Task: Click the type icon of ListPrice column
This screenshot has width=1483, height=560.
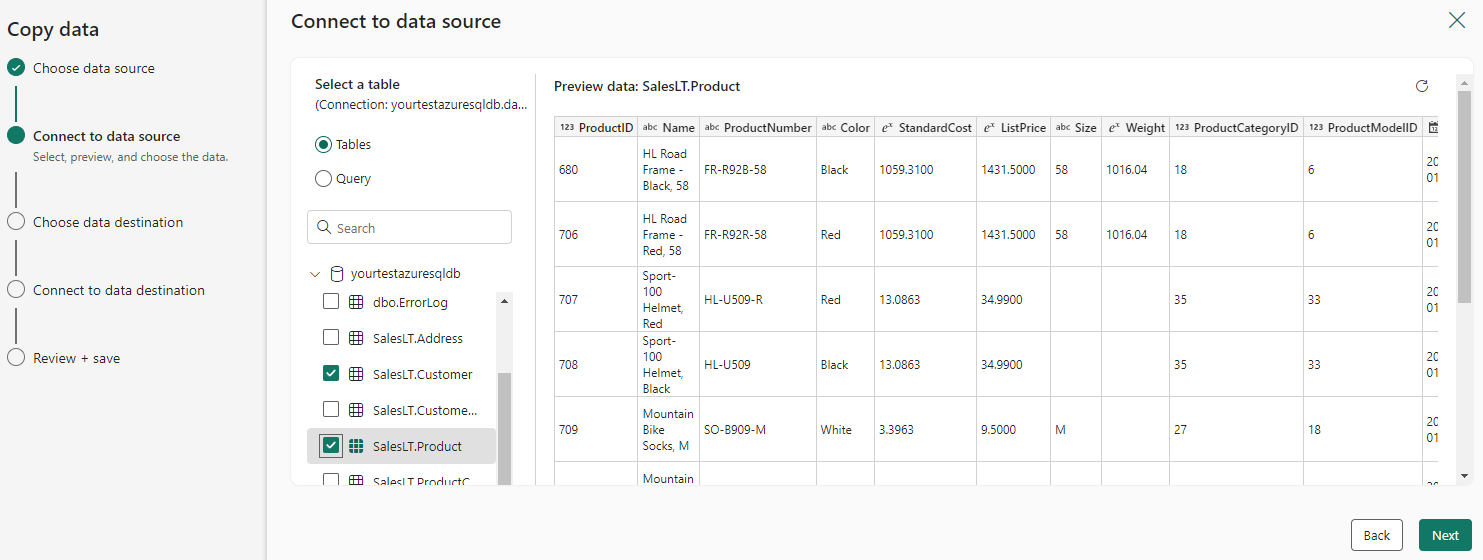Action: (x=989, y=128)
